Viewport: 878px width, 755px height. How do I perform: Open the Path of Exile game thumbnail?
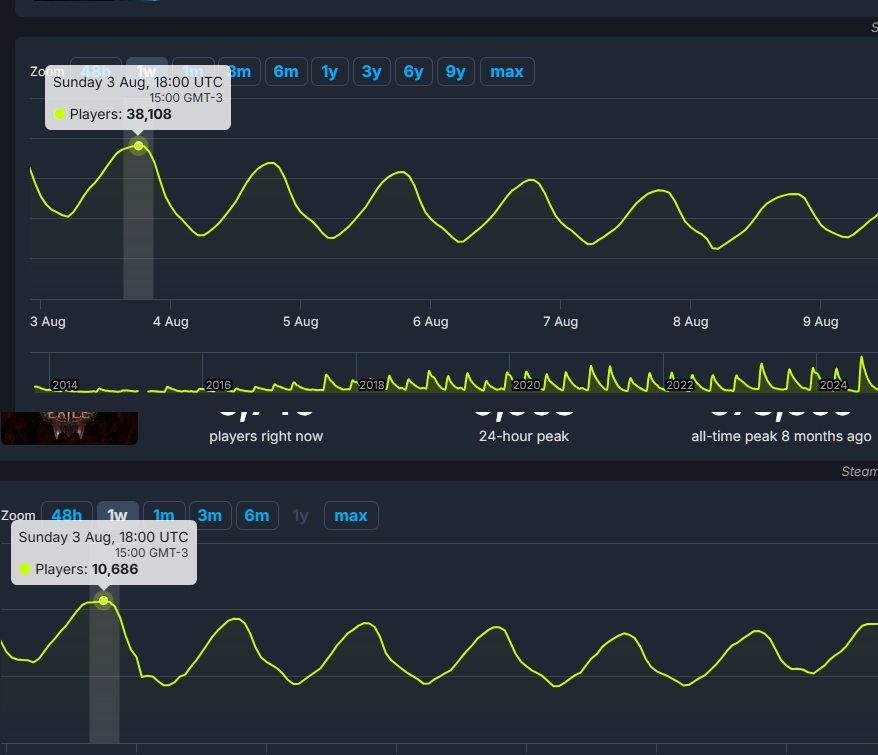pos(69,428)
